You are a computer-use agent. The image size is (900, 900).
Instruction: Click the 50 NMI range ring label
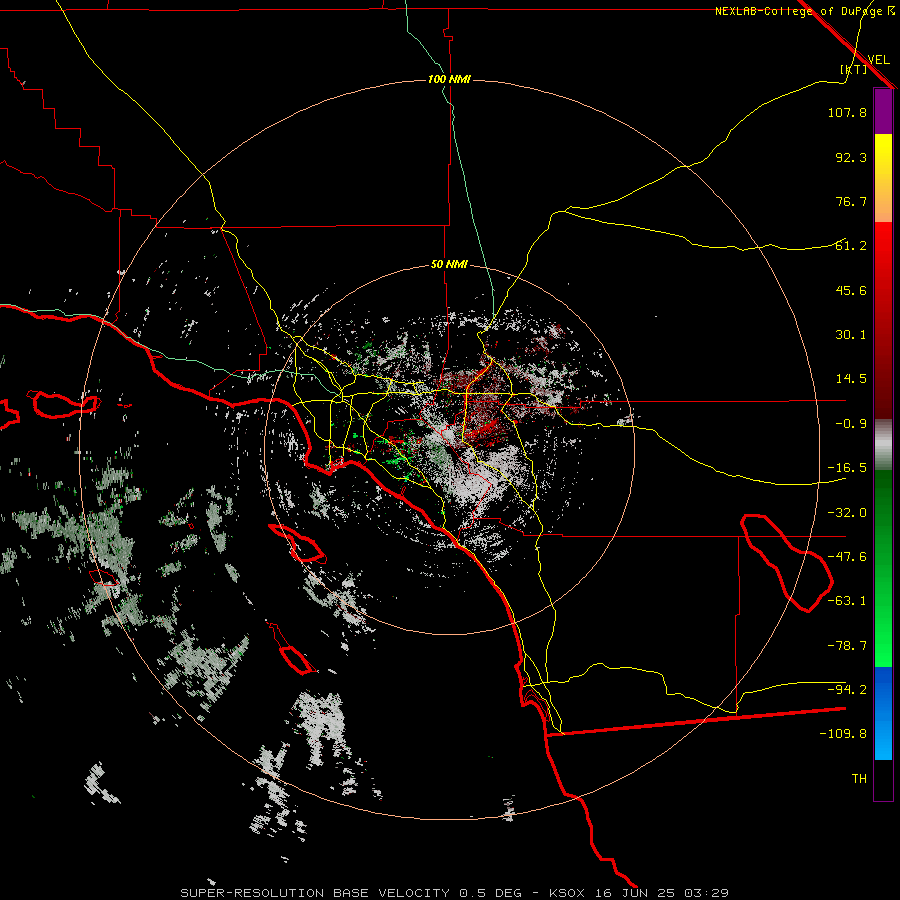click(x=449, y=265)
